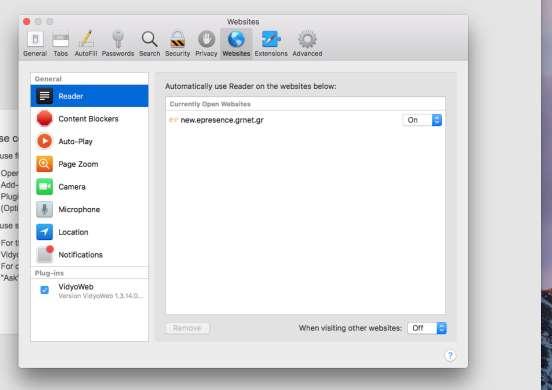Open the 'When visiting other websites' Off dropdown
552x390 pixels.
coord(427,328)
